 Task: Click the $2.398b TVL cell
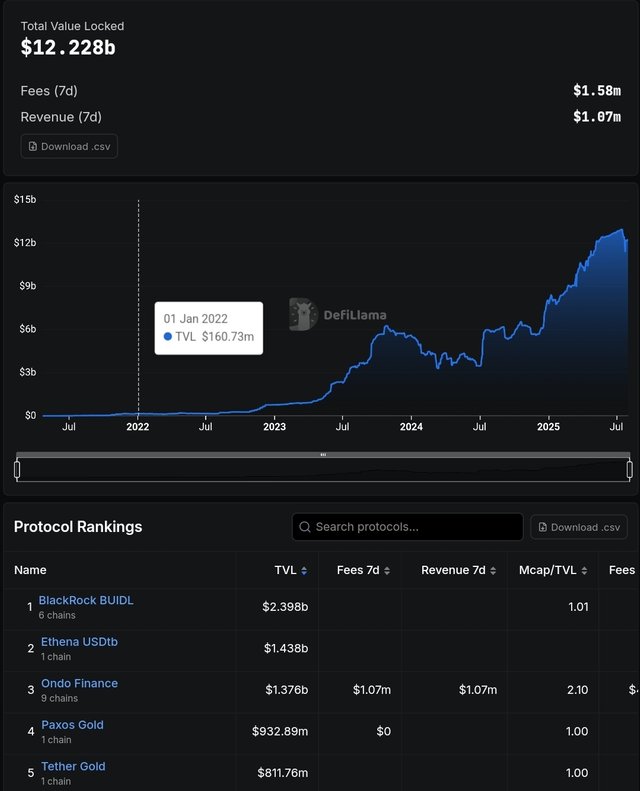coord(285,606)
